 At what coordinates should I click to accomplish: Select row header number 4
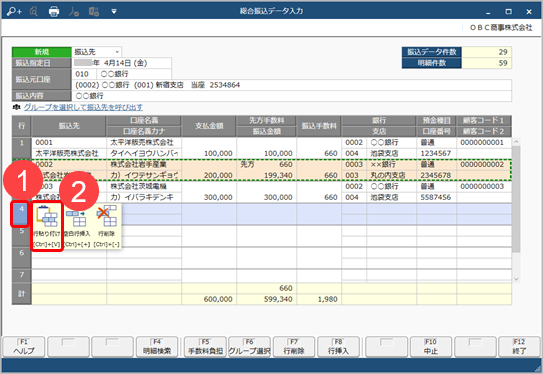click(21, 214)
